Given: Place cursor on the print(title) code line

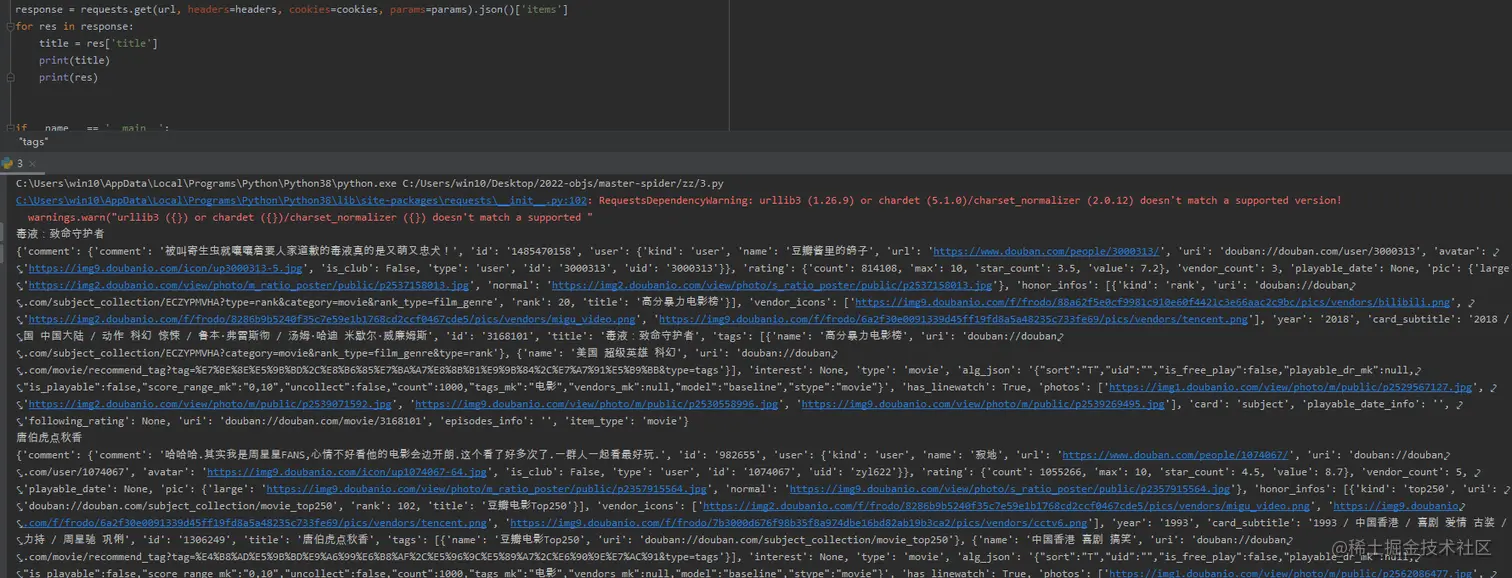Looking at the screenshot, I should point(74,60).
